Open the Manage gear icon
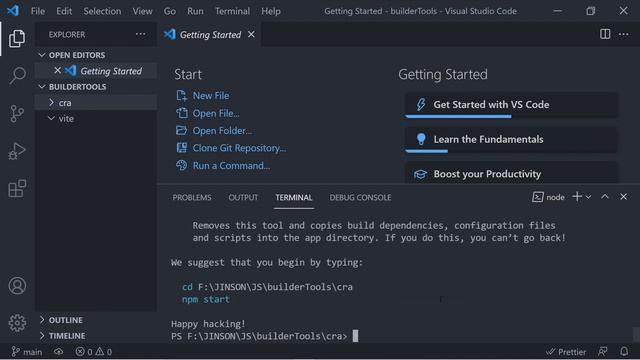Screen dimensions: 640x360 tap(17, 323)
